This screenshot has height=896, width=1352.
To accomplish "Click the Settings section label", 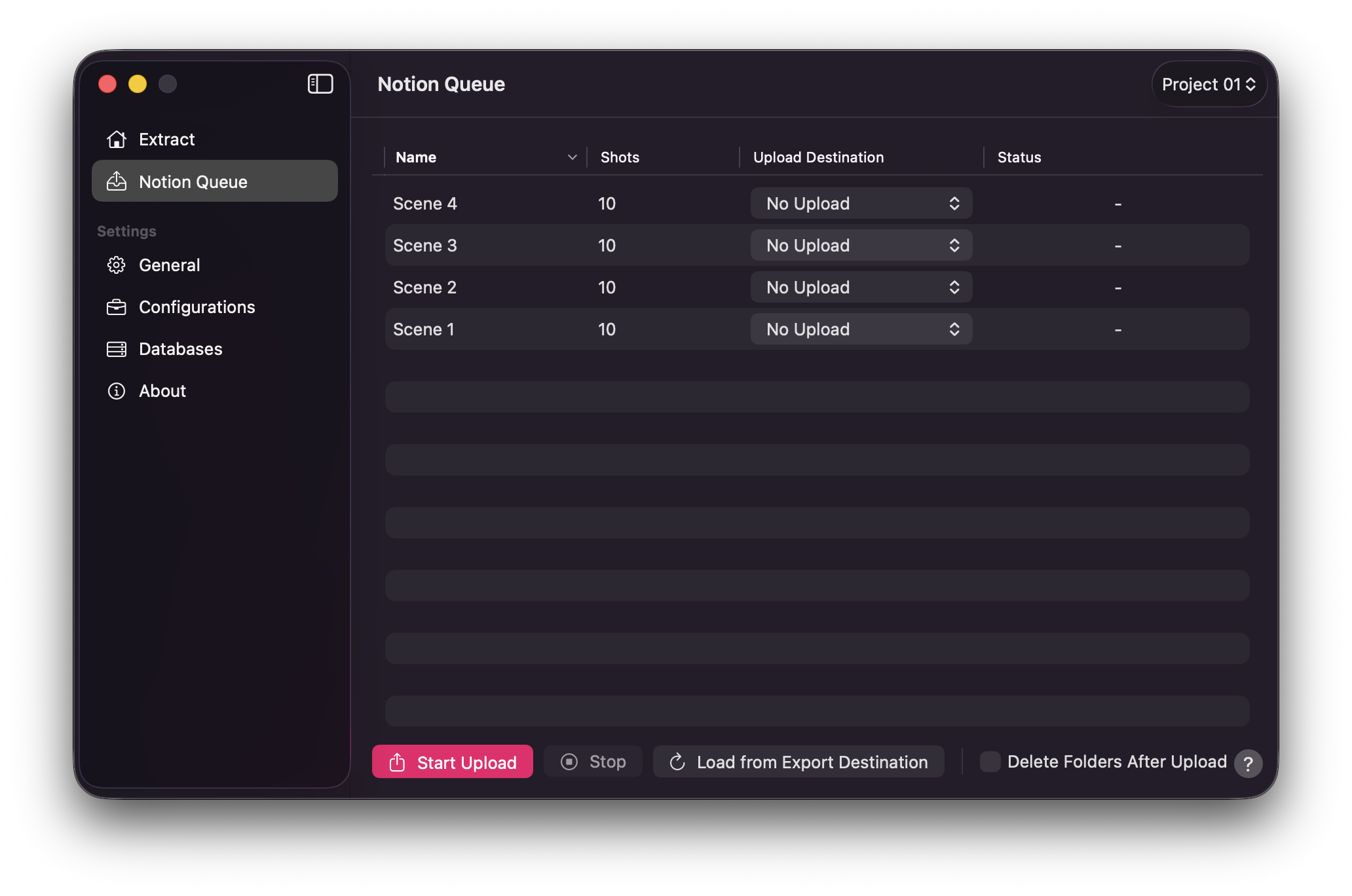I will [x=126, y=231].
